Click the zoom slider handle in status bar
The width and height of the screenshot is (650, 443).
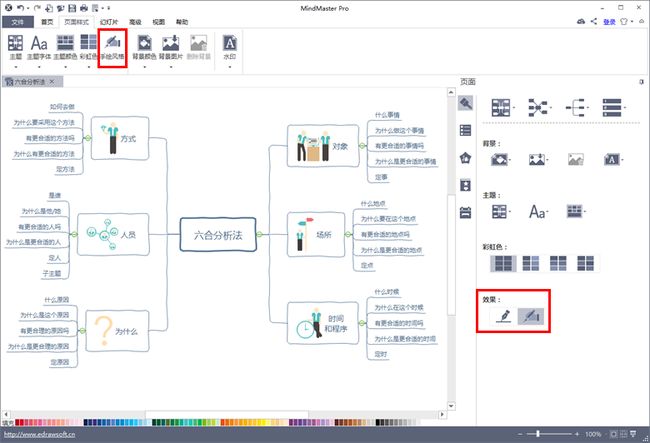click(x=538, y=434)
